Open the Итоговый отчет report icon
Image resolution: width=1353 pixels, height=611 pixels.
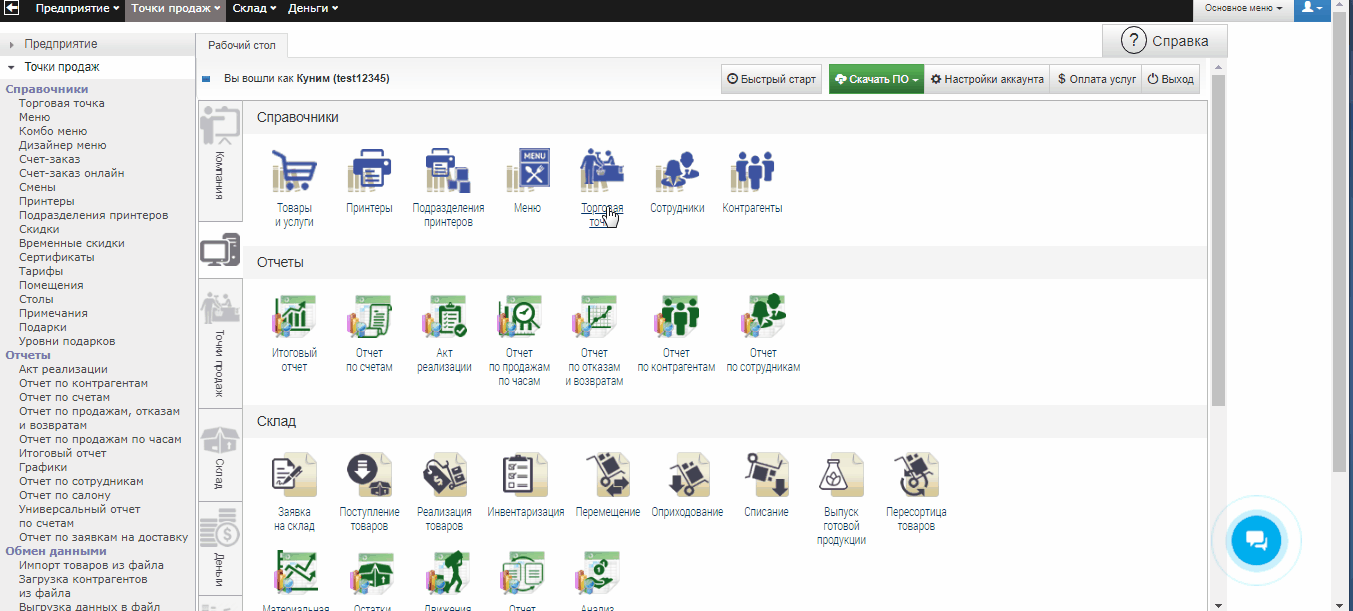click(x=294, y=318)
